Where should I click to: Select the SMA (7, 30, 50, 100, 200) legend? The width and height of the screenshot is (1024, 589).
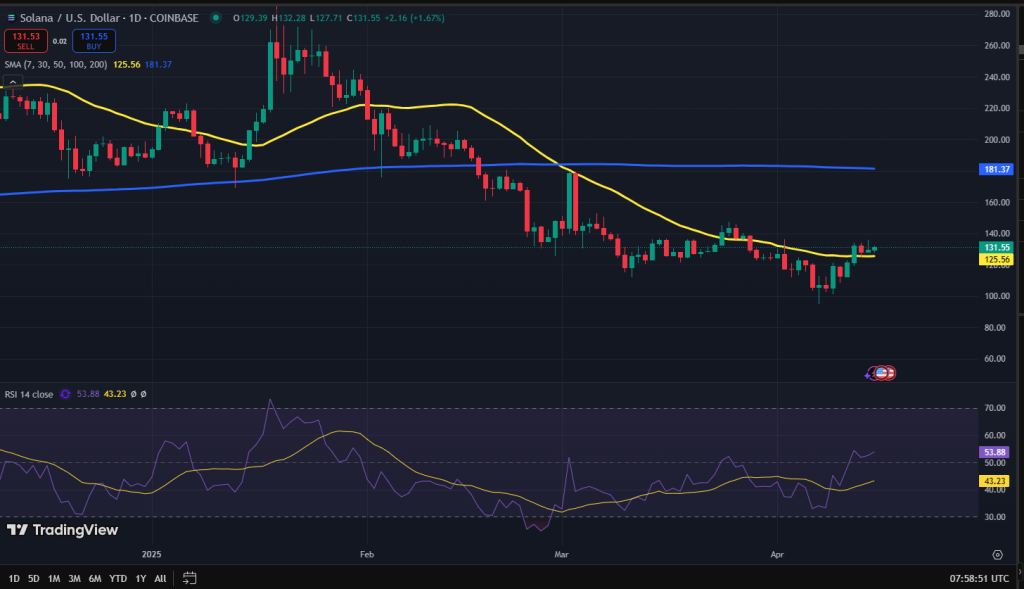pyautogui.click(x=56, y=65)
